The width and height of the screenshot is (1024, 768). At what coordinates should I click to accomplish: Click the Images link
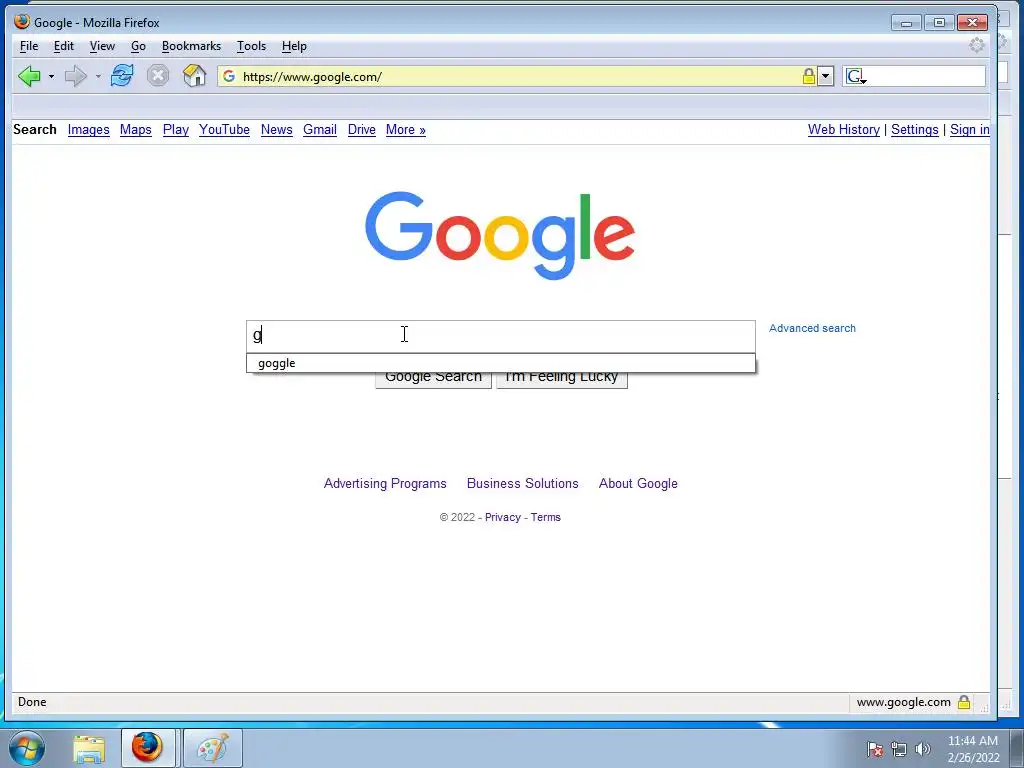(89, 130)
